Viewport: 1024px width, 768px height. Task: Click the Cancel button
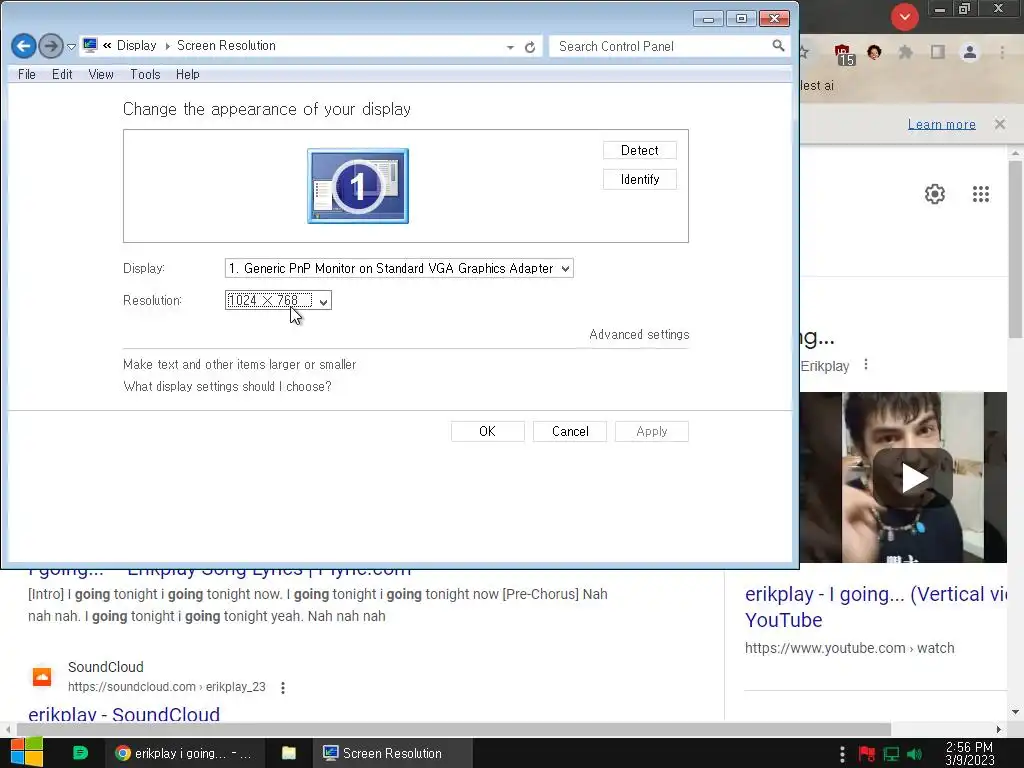pyautogui.click(x=570, y=432)
